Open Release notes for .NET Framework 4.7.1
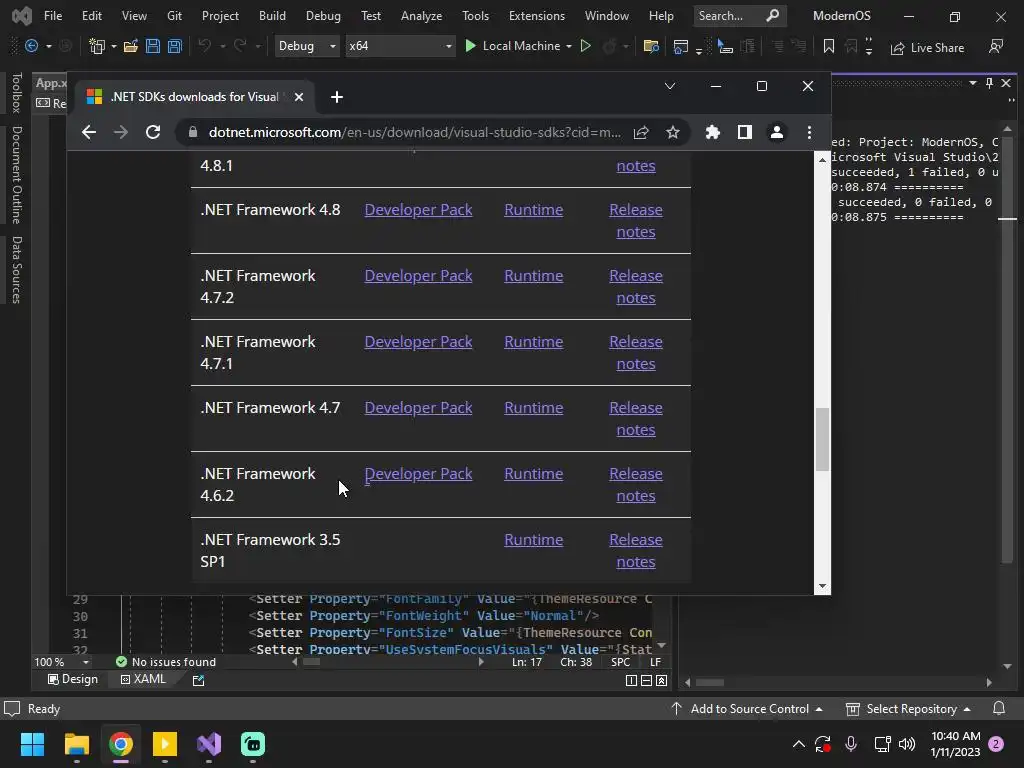Screen dimensions: 1024x768 pyautogui.click(x=635, y=353)
